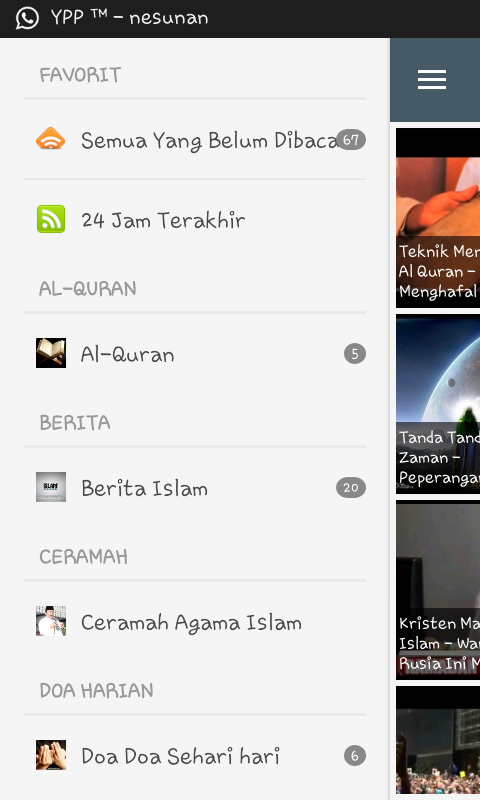
Task: Tap the hamburger menu icon
Action: coord(432,80)
